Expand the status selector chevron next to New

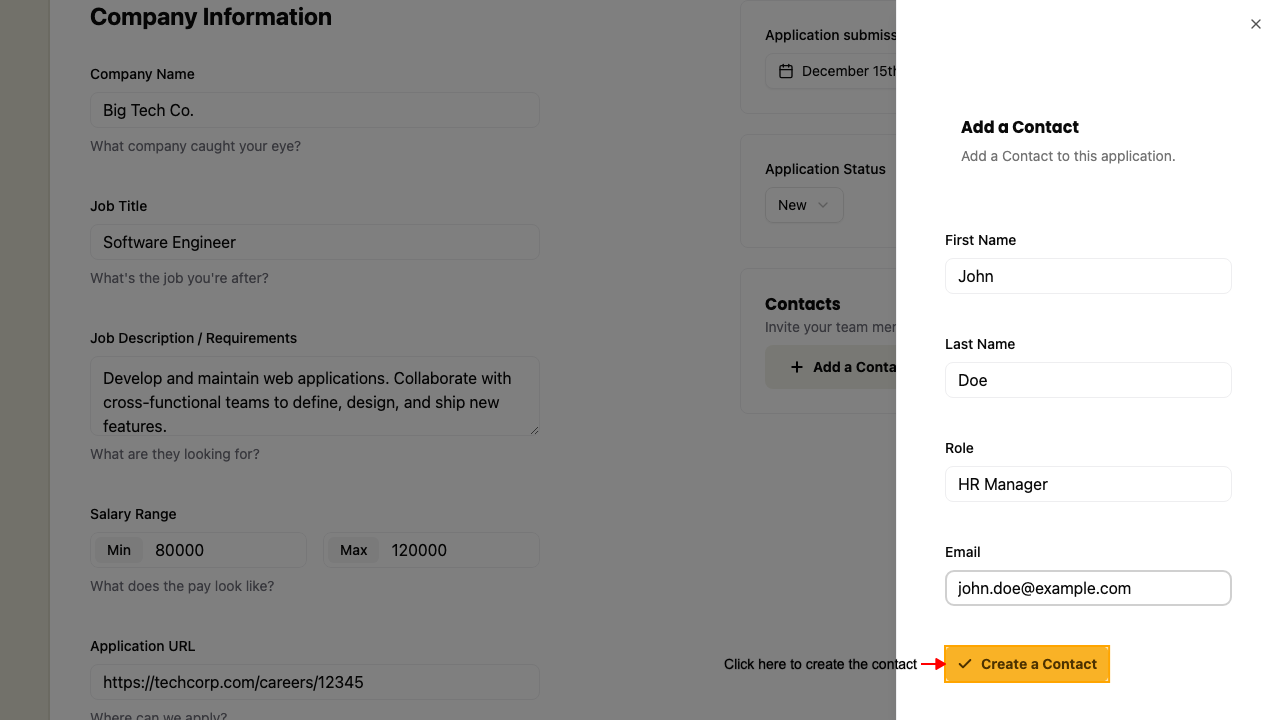[x=824, y=205]
